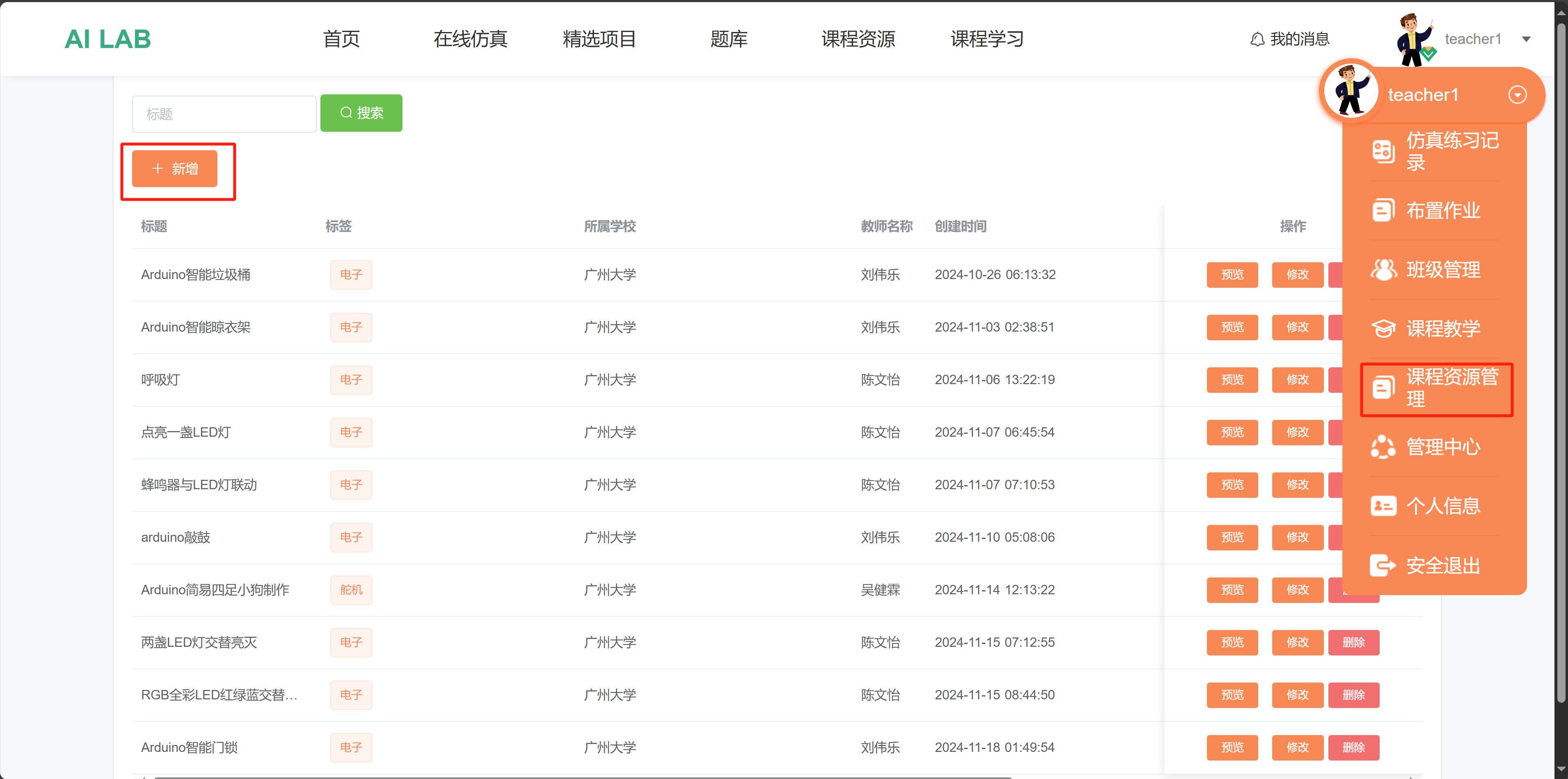Image resolution: width=1568 pixels, height=779 pixels.
Task: Click the management center icon
Action: click(x=1383, y=447)
